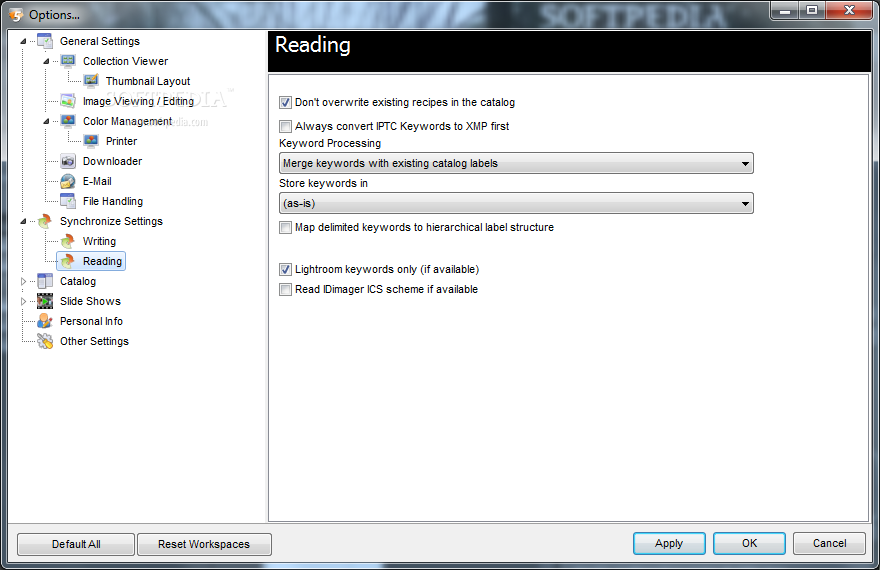
Task: Click the Downloader camera icon
Action: (x=68, y=161)
